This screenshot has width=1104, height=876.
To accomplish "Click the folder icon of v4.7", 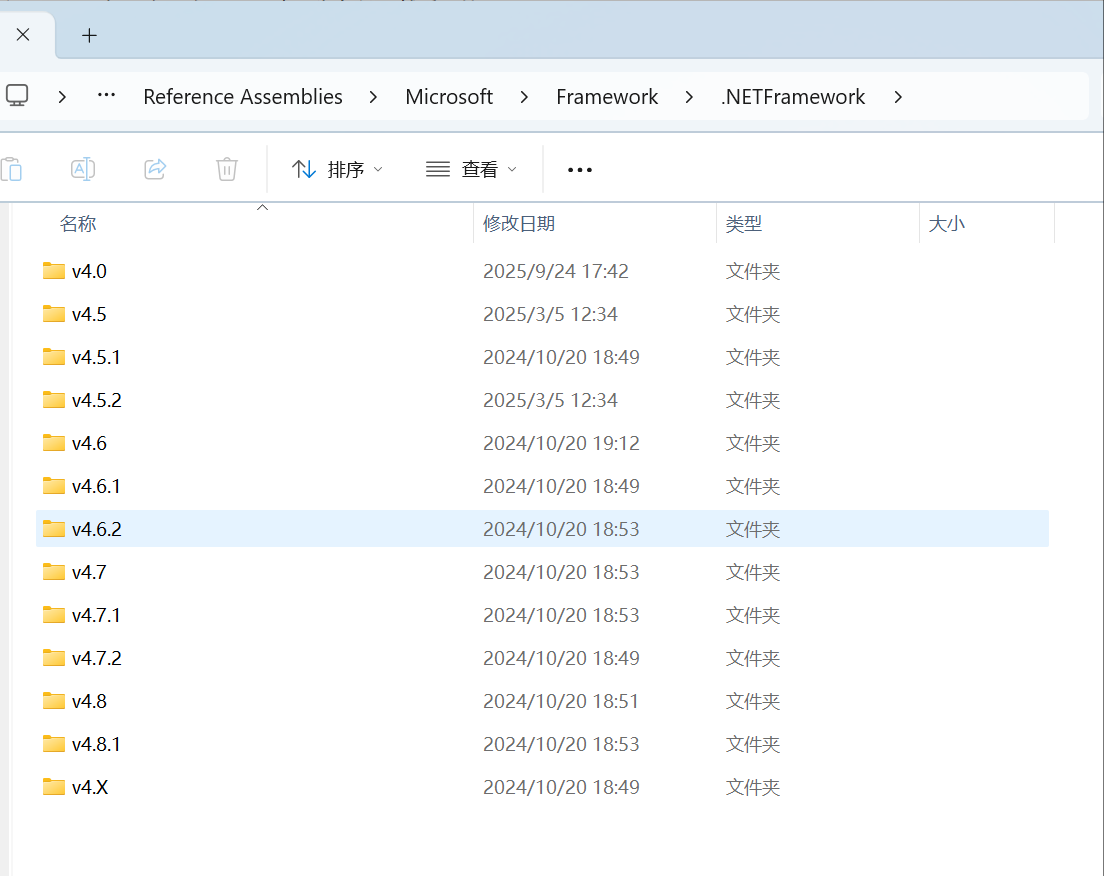I will [54, 571].
